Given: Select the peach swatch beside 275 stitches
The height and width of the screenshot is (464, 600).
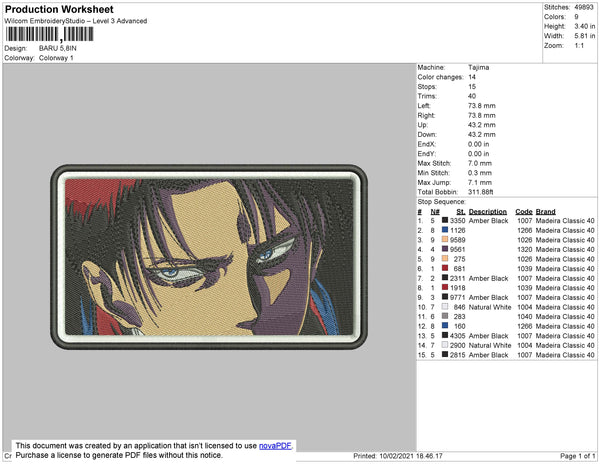Looking at the screenshot, I should click(x=445, y=259).
